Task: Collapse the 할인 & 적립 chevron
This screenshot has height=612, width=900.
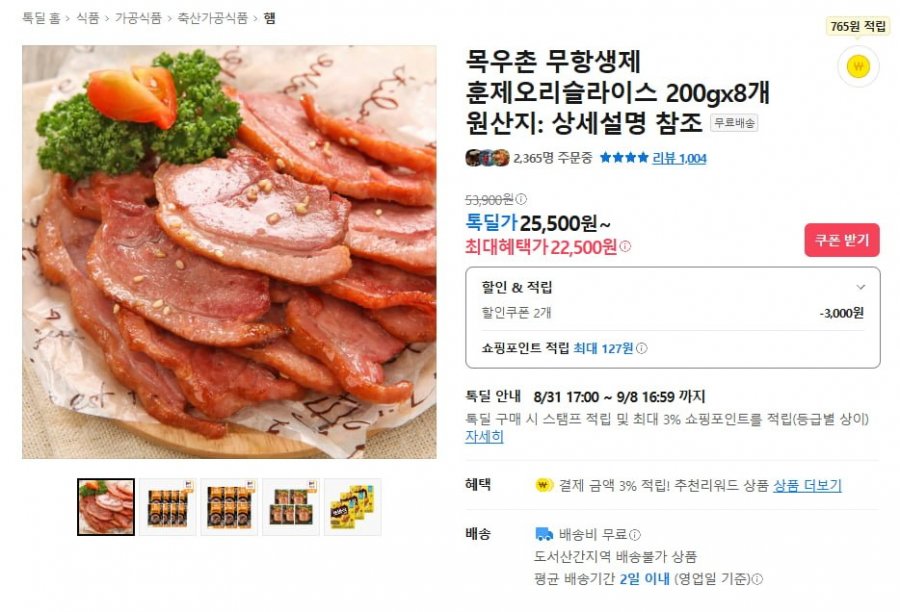Action: [860, 287]
